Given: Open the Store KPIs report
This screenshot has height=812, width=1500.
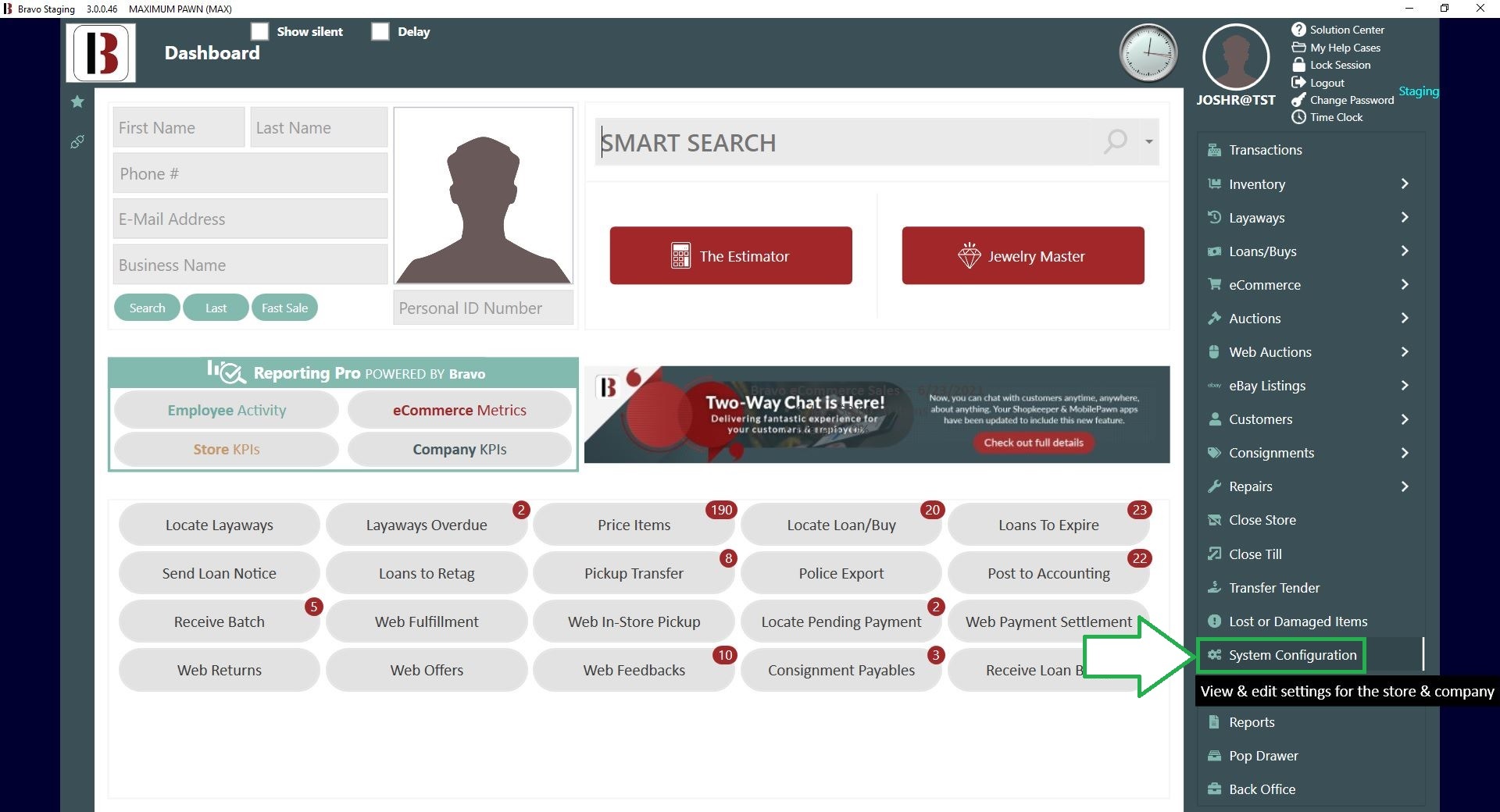Looking at the screenshot, I should coord(227,449).
